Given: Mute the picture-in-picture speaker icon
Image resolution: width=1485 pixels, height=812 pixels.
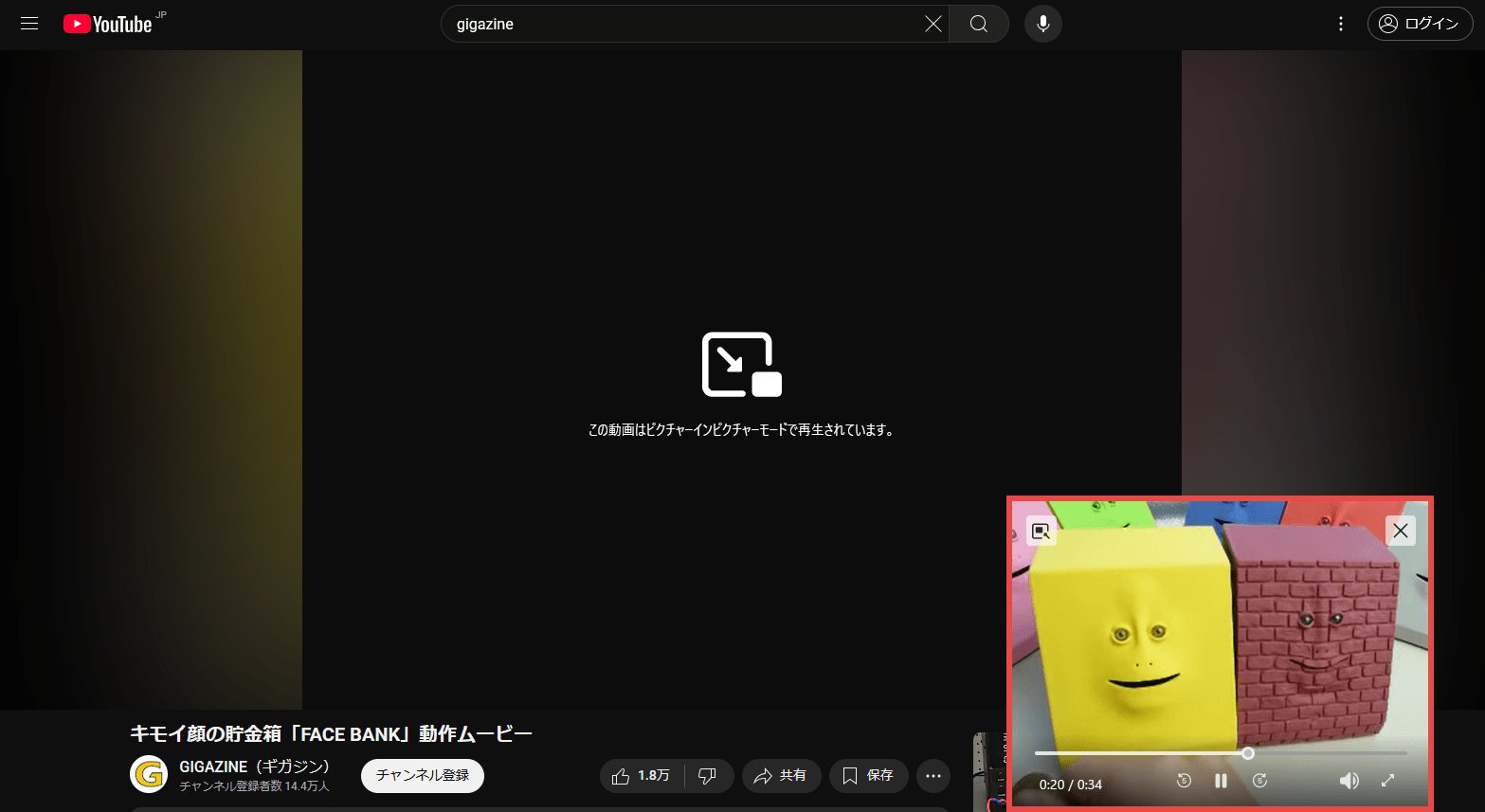Looking at the screenshot, I should [1349, 781].
